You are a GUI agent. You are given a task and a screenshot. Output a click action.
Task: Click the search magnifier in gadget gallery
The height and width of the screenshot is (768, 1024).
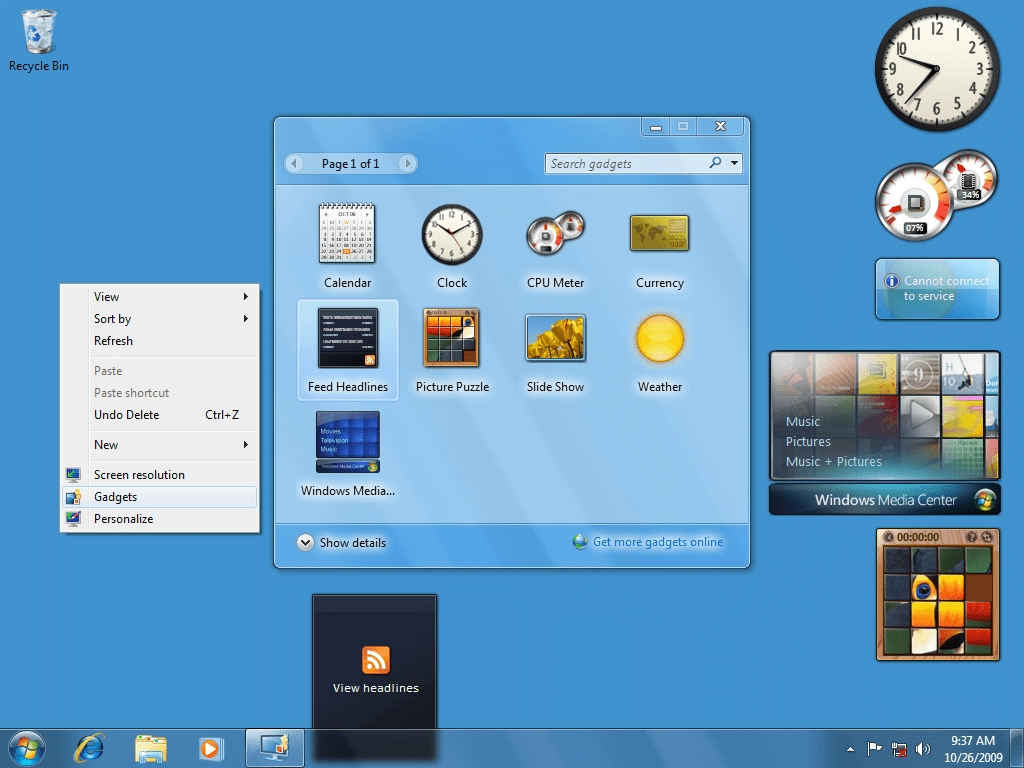coord(716,163)
